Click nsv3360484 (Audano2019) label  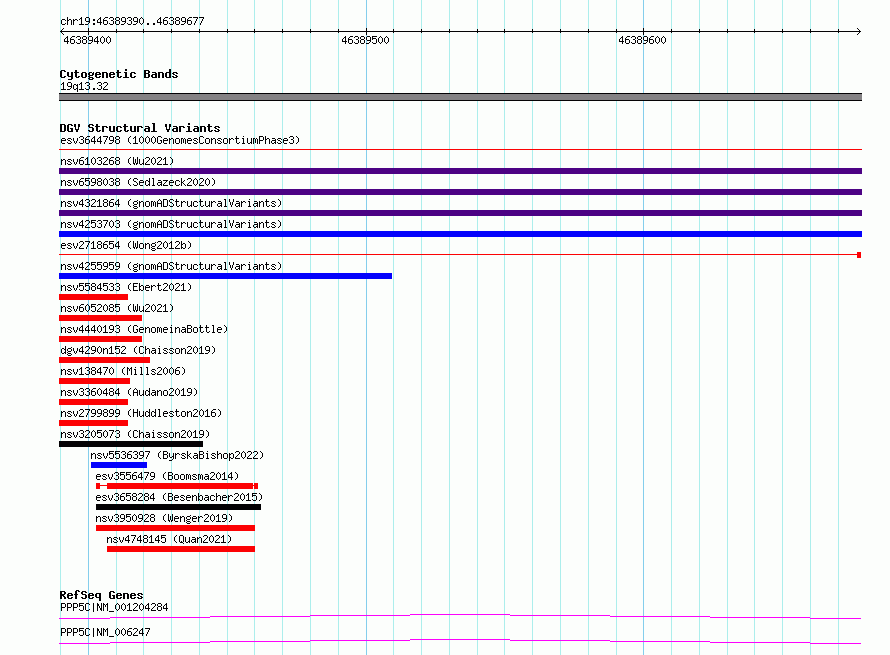pyautogui.click(x=129, y=392)
